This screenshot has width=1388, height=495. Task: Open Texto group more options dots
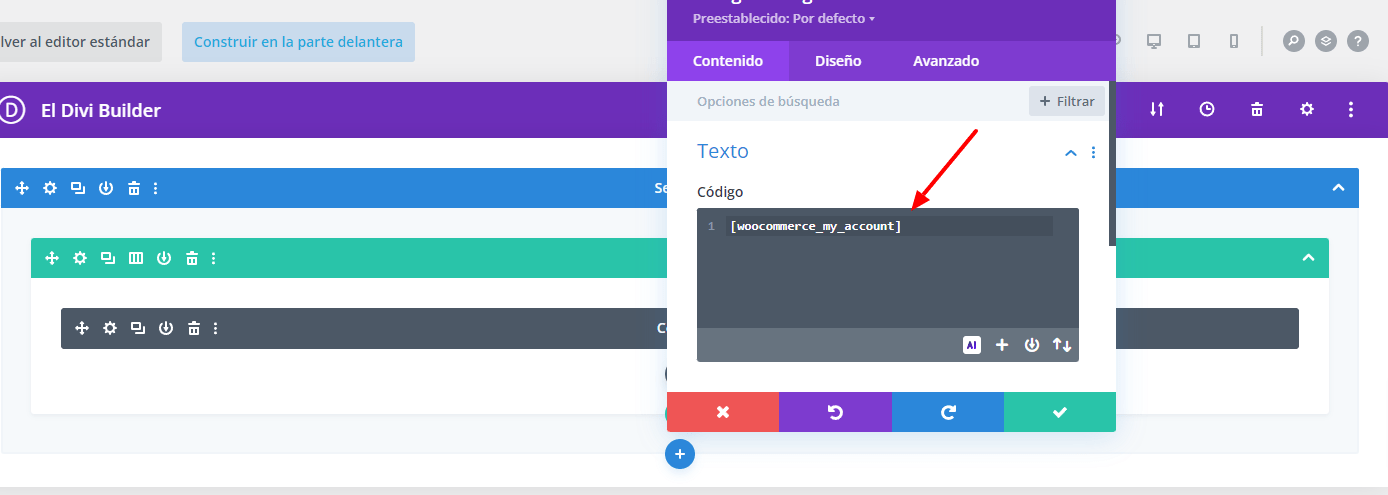[1093, 153]
